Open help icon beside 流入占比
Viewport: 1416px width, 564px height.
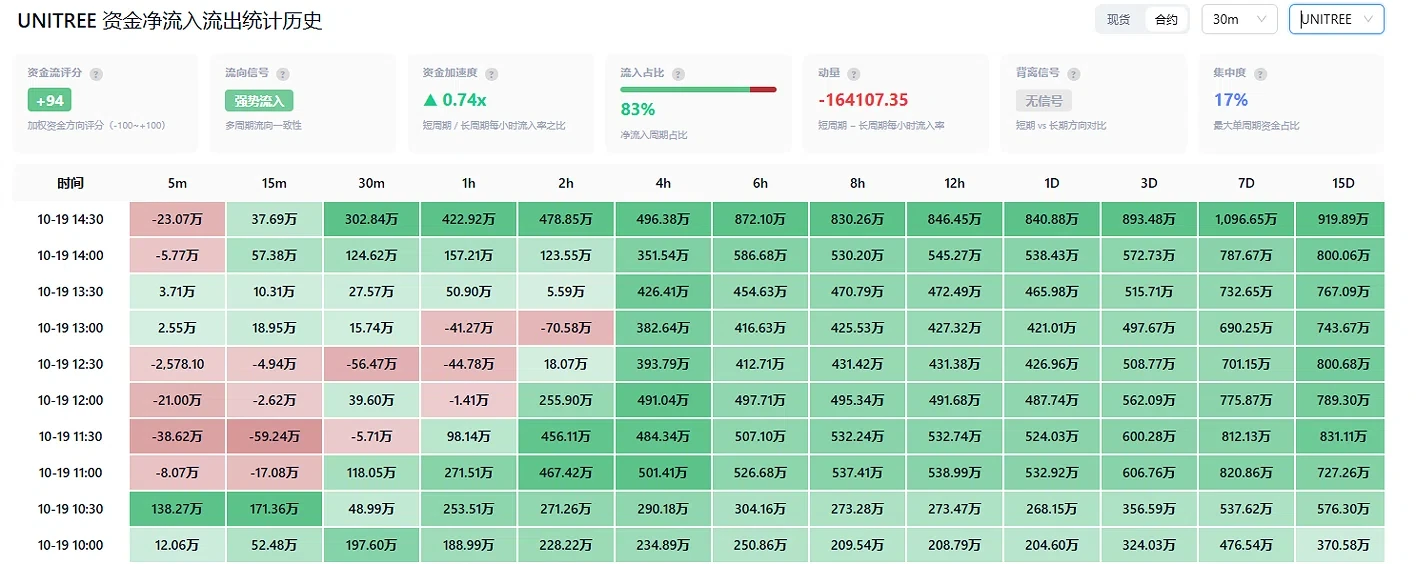click(x=678, y=74)
